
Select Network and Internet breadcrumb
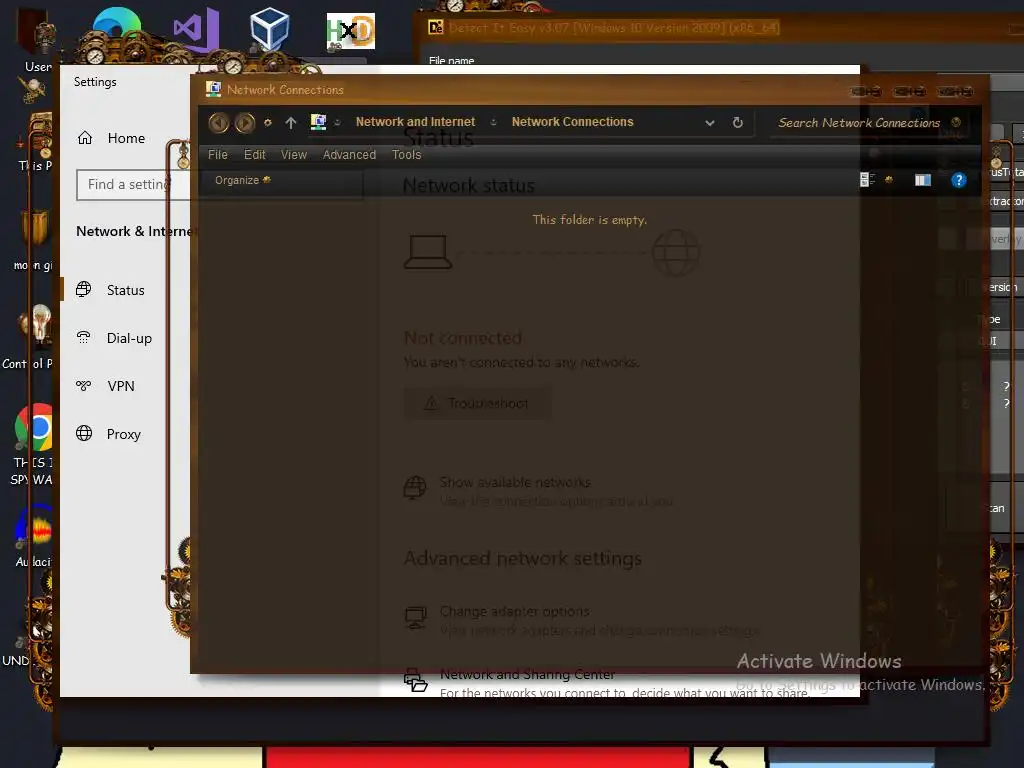(x=415, y=122)
